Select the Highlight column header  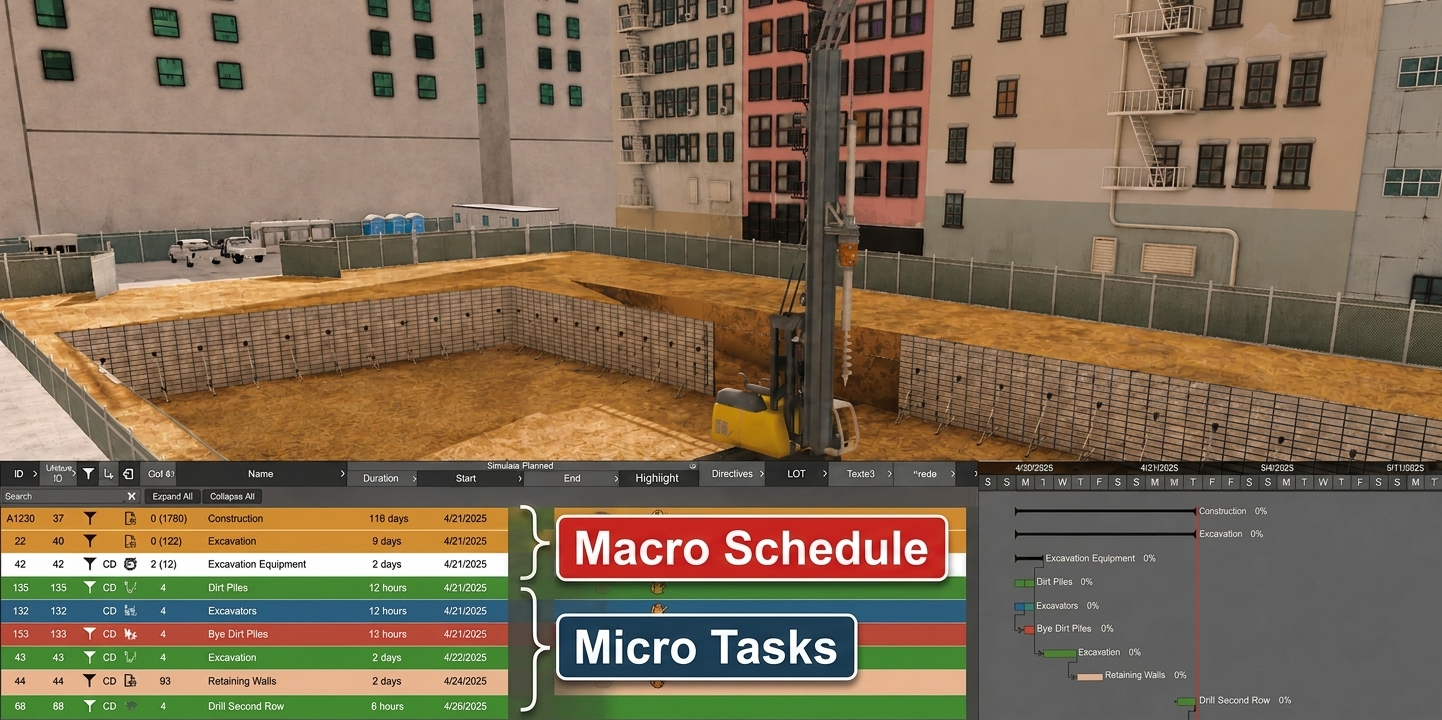coord(657,478)
